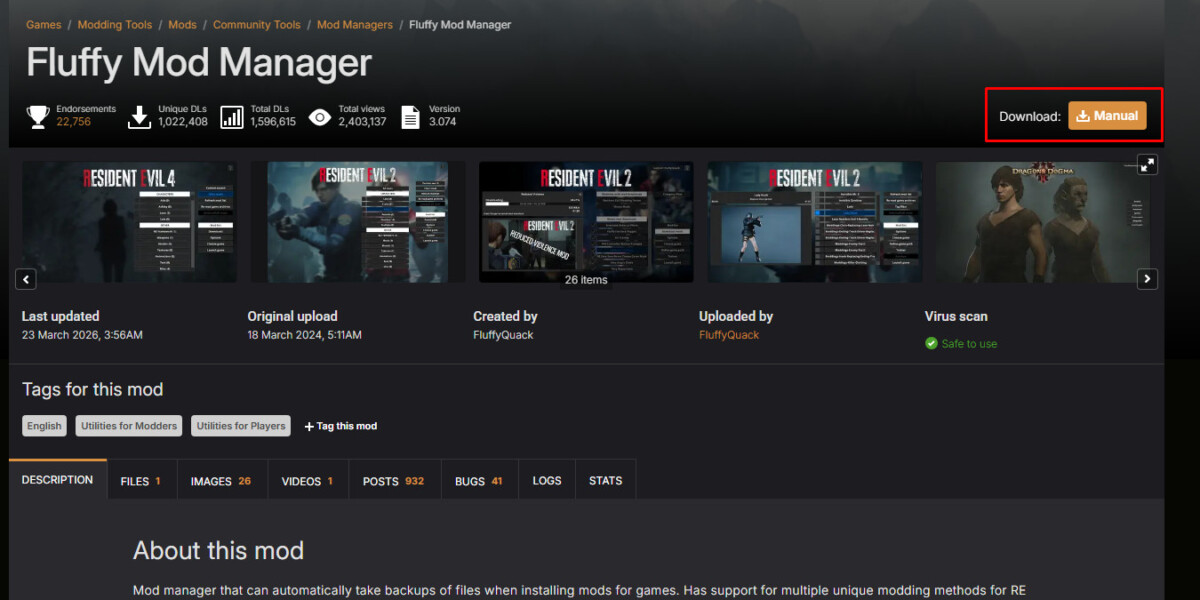Viewport: 1200px width, 600px height.
Task: Go to Modding Tools breadcrumb link
Action: point(115,25)
